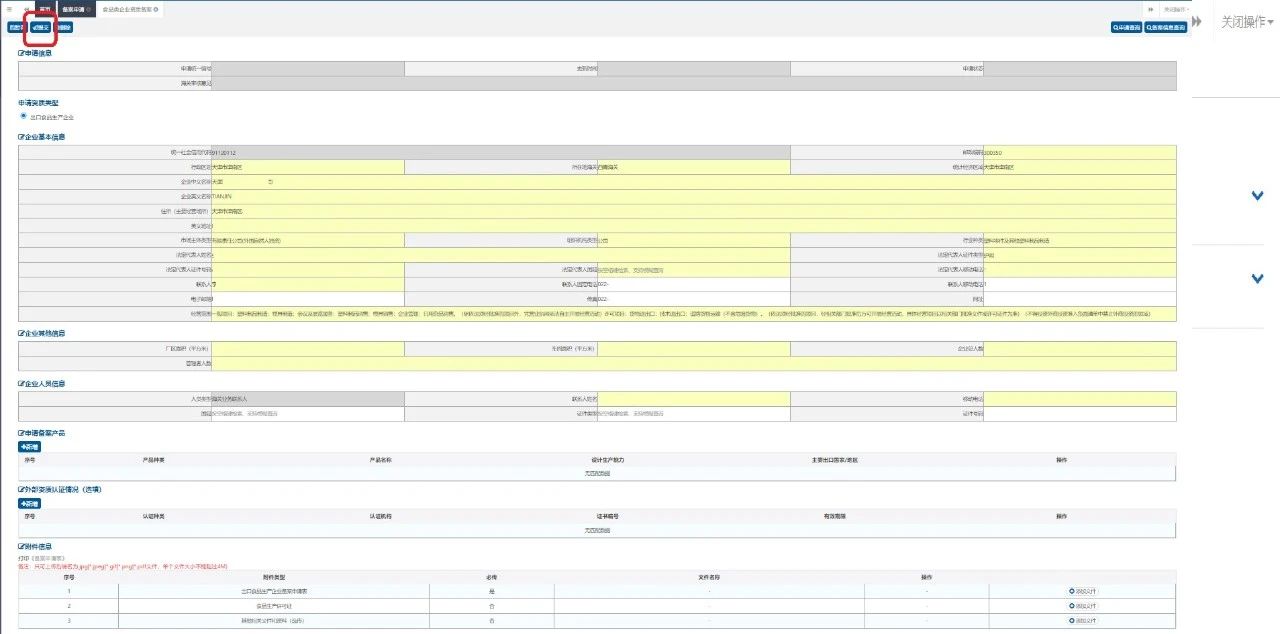This screenshot has width=1280, height=634.
Task: Click the 厂区面积 (平方米) input field
Action: (308, 349)
